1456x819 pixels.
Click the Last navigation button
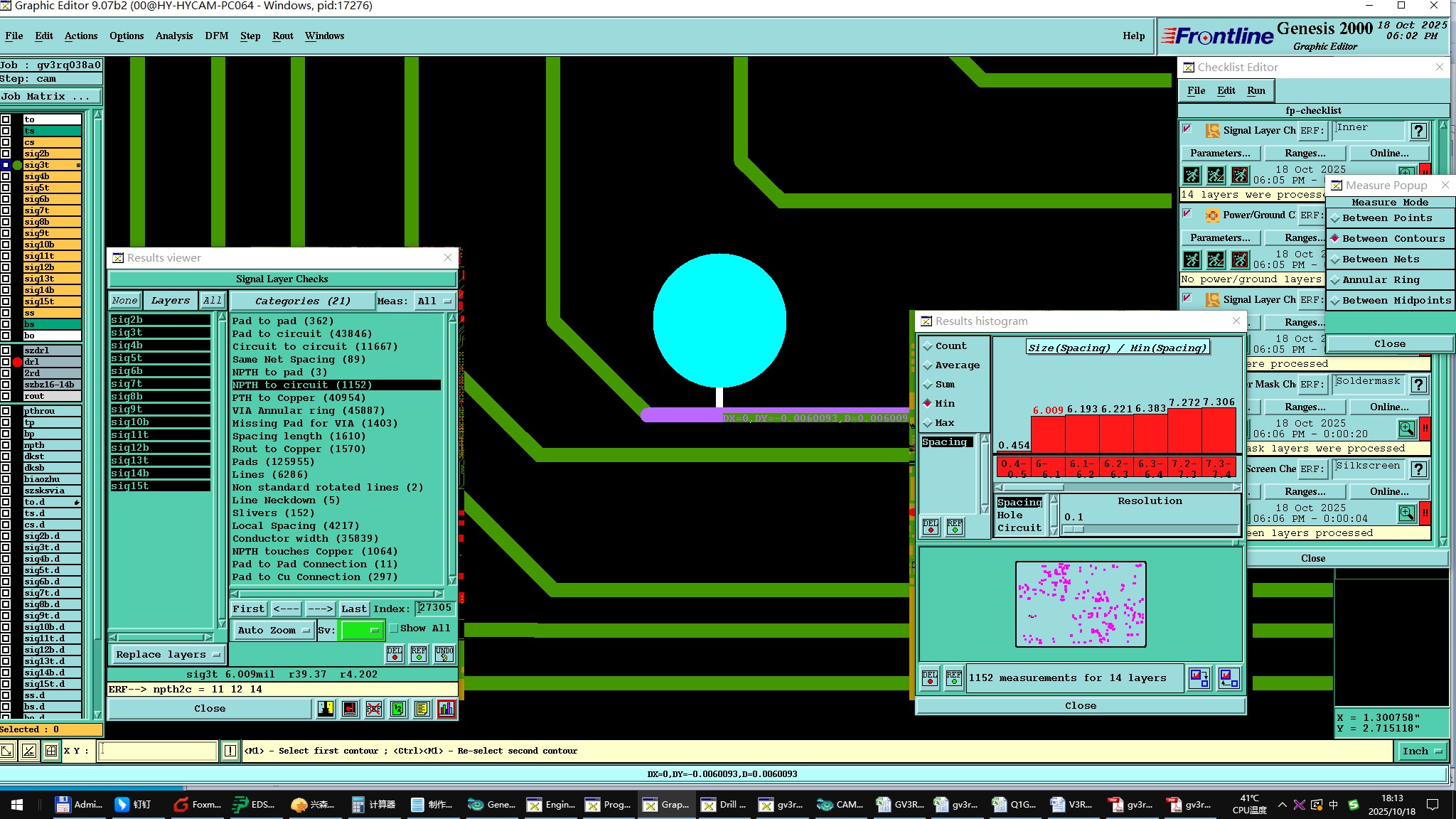coord(353,609)
